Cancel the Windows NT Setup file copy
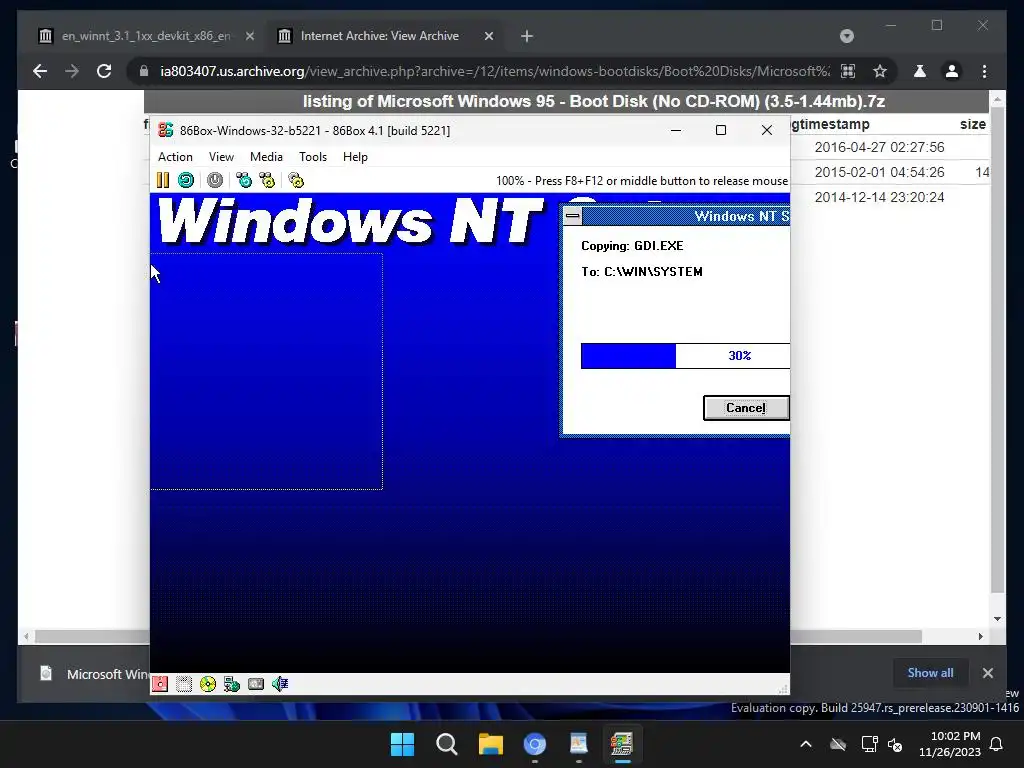This screenshot has width=1024, height=768. (746, 408)
